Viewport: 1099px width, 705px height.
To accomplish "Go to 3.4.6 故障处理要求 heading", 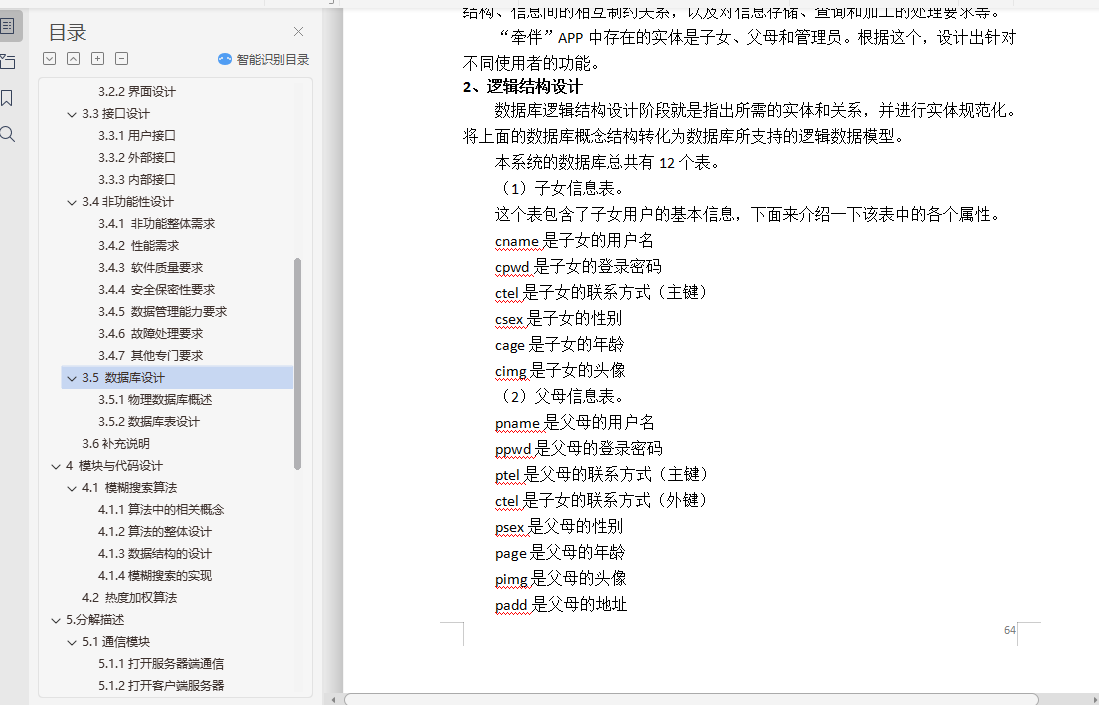I will [x=151, y=334].
